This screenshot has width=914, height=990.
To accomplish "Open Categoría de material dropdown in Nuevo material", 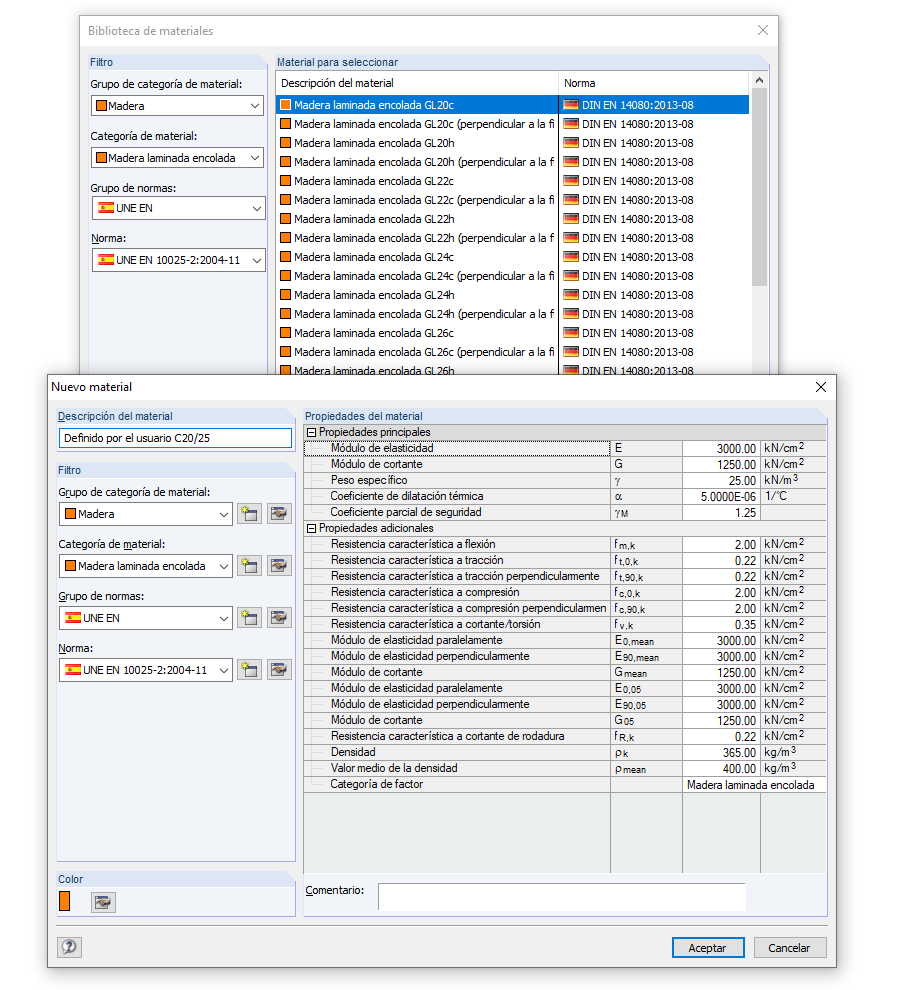I will click(x=146, y=566).
